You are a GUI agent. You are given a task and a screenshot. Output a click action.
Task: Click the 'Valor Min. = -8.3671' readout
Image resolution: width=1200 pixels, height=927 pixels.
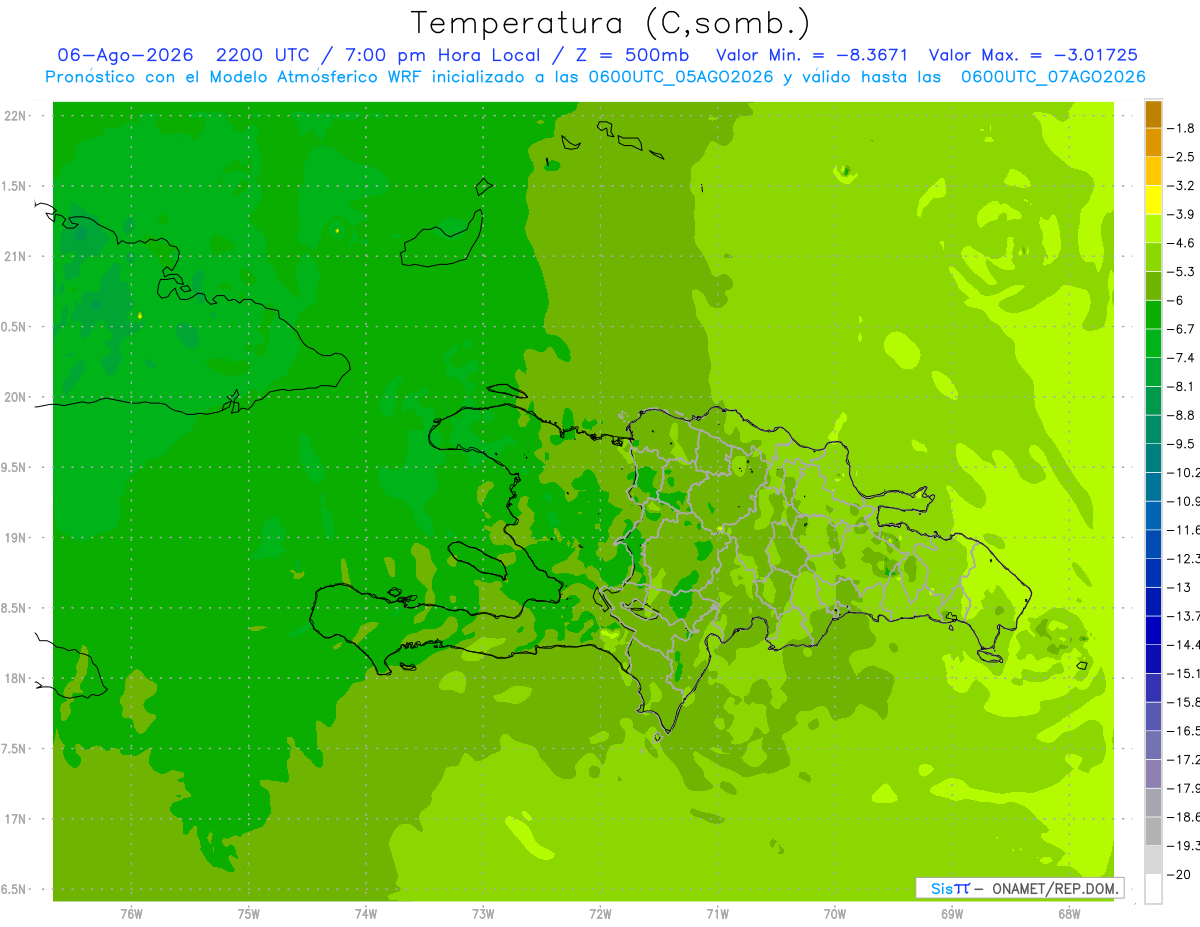[812, 55]
